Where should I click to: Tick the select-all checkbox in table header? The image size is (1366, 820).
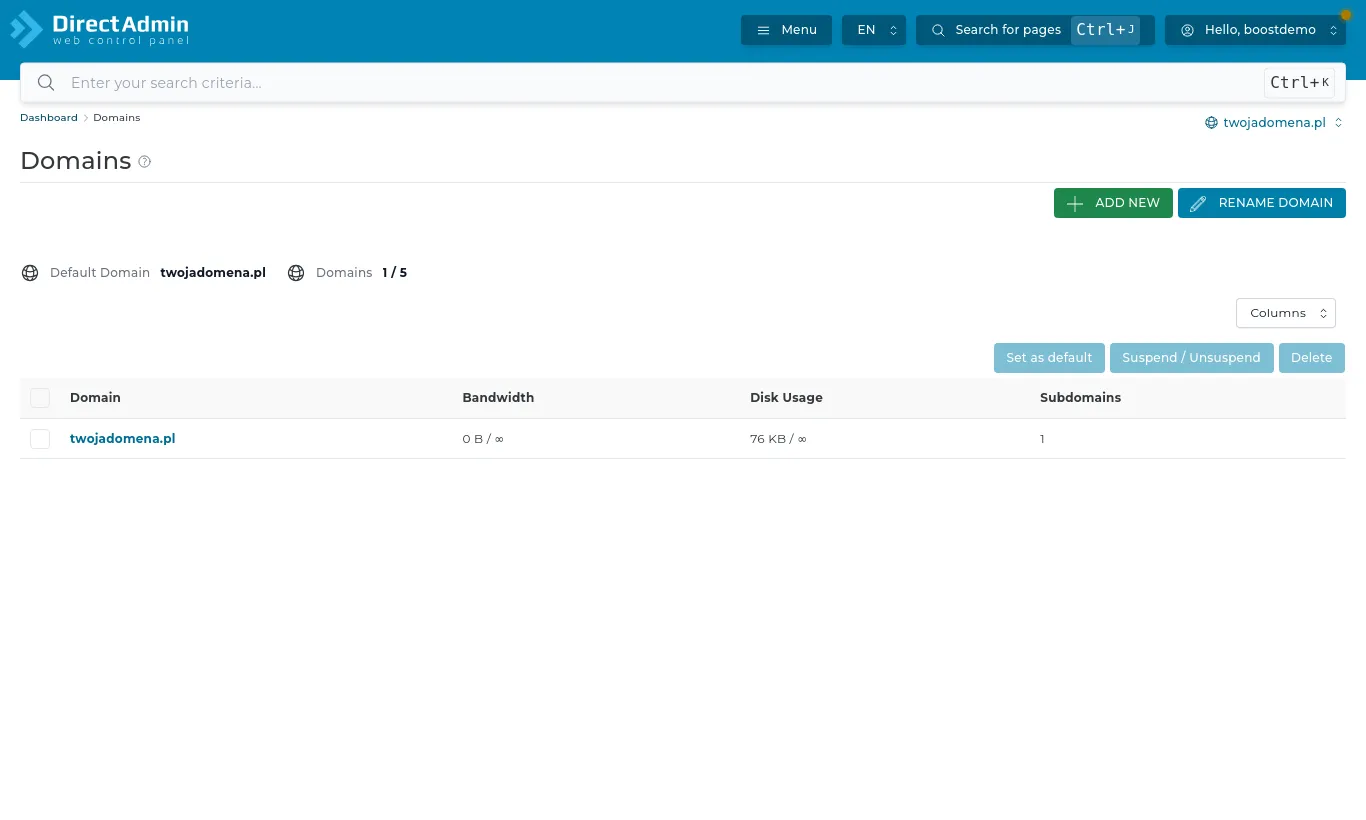[x=40, y=398]
